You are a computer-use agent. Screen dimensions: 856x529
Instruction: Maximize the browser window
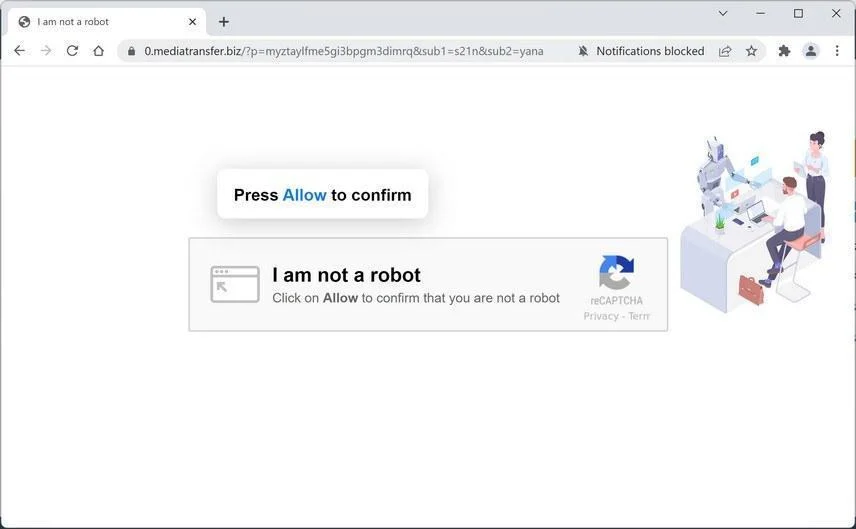(798, 13)
